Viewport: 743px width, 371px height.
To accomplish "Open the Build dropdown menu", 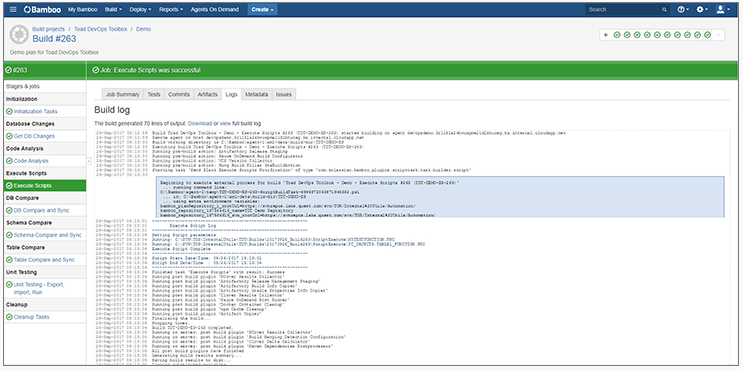I will [x=113, y=9].
